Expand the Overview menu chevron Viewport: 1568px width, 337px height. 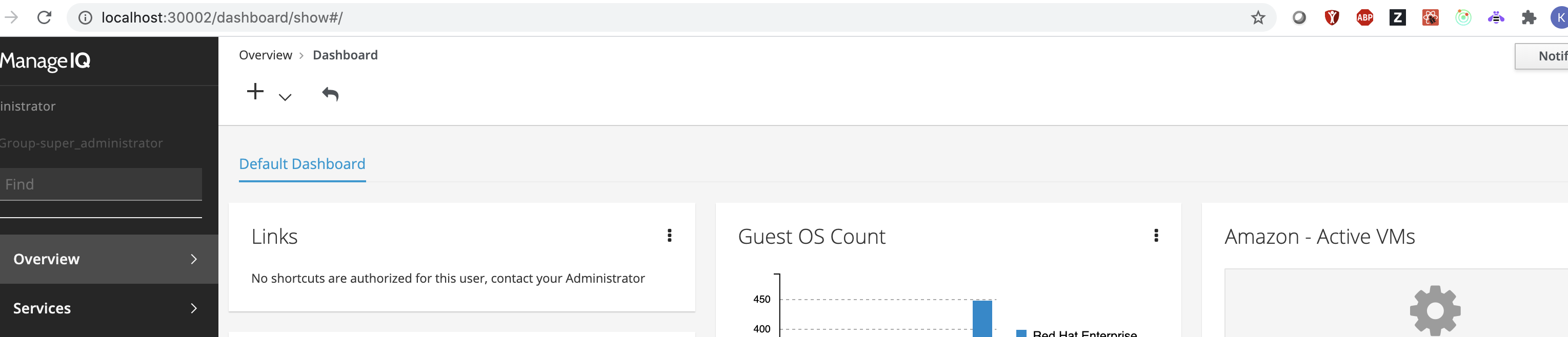(194, 259)
